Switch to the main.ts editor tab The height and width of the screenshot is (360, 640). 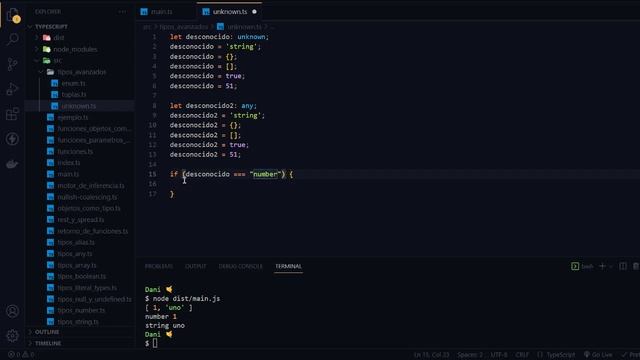click(x=161, y=12)
